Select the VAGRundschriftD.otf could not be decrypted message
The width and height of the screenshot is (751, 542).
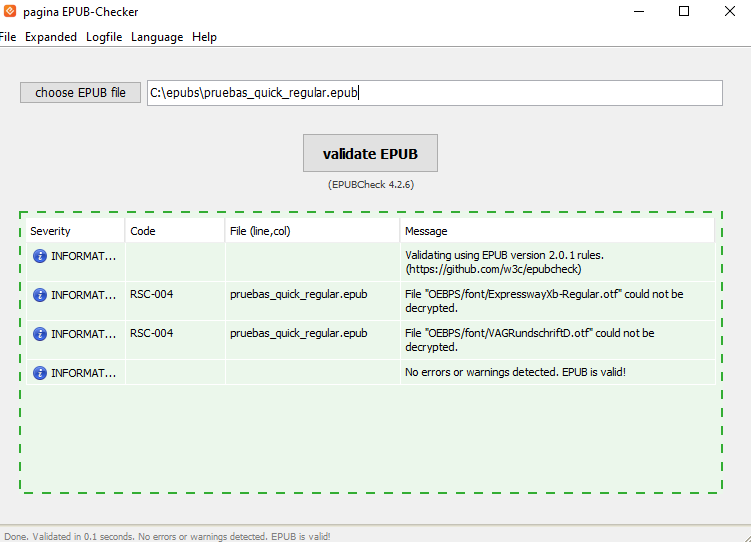(x=530, y=339)
